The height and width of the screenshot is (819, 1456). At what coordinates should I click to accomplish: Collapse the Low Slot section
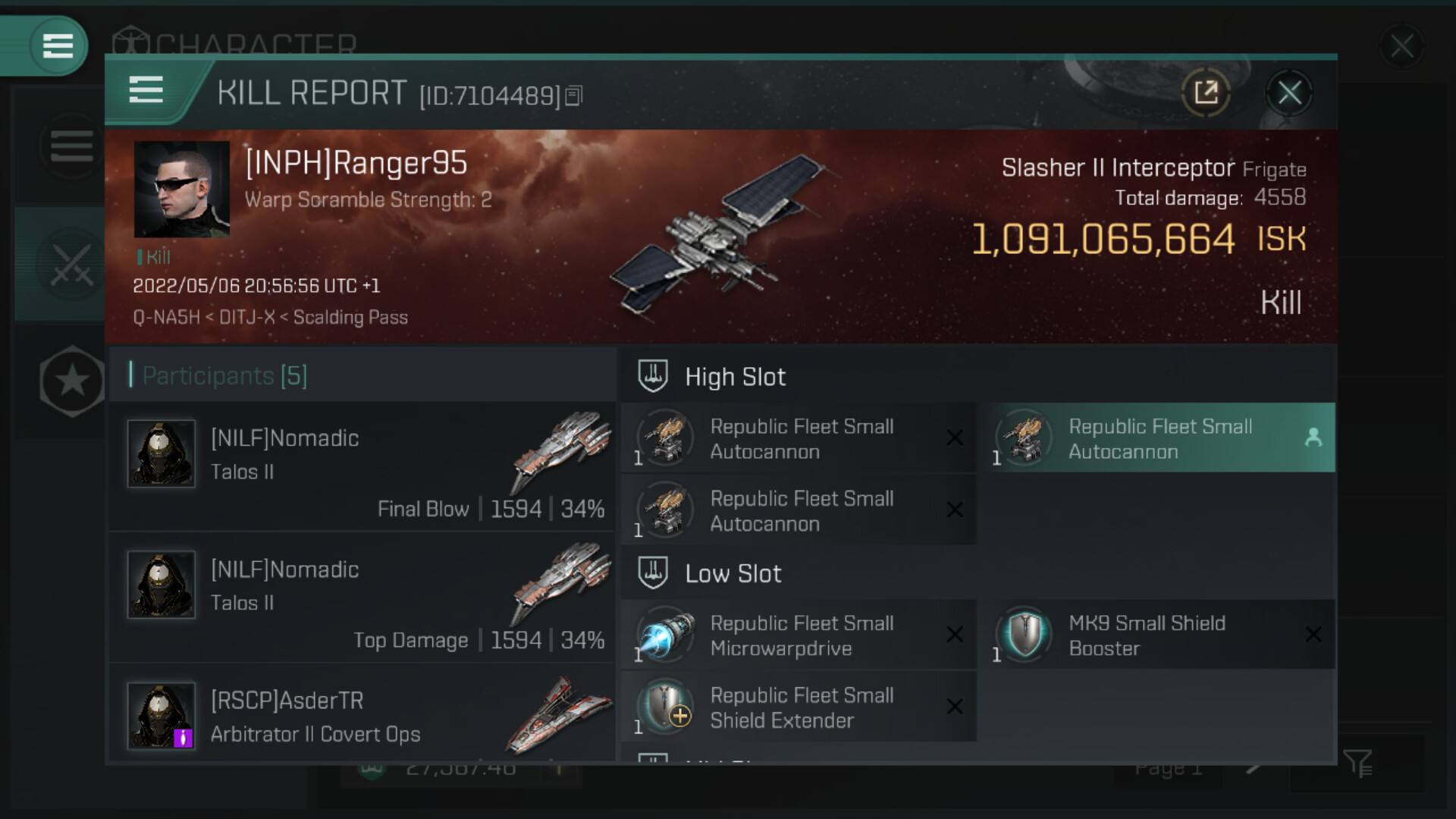[x=653, y=573]
